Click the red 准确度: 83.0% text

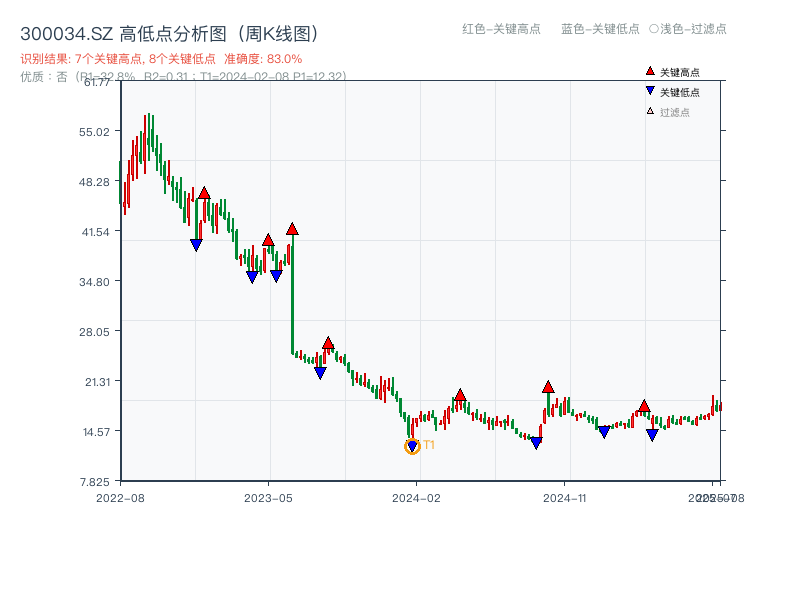263,59
